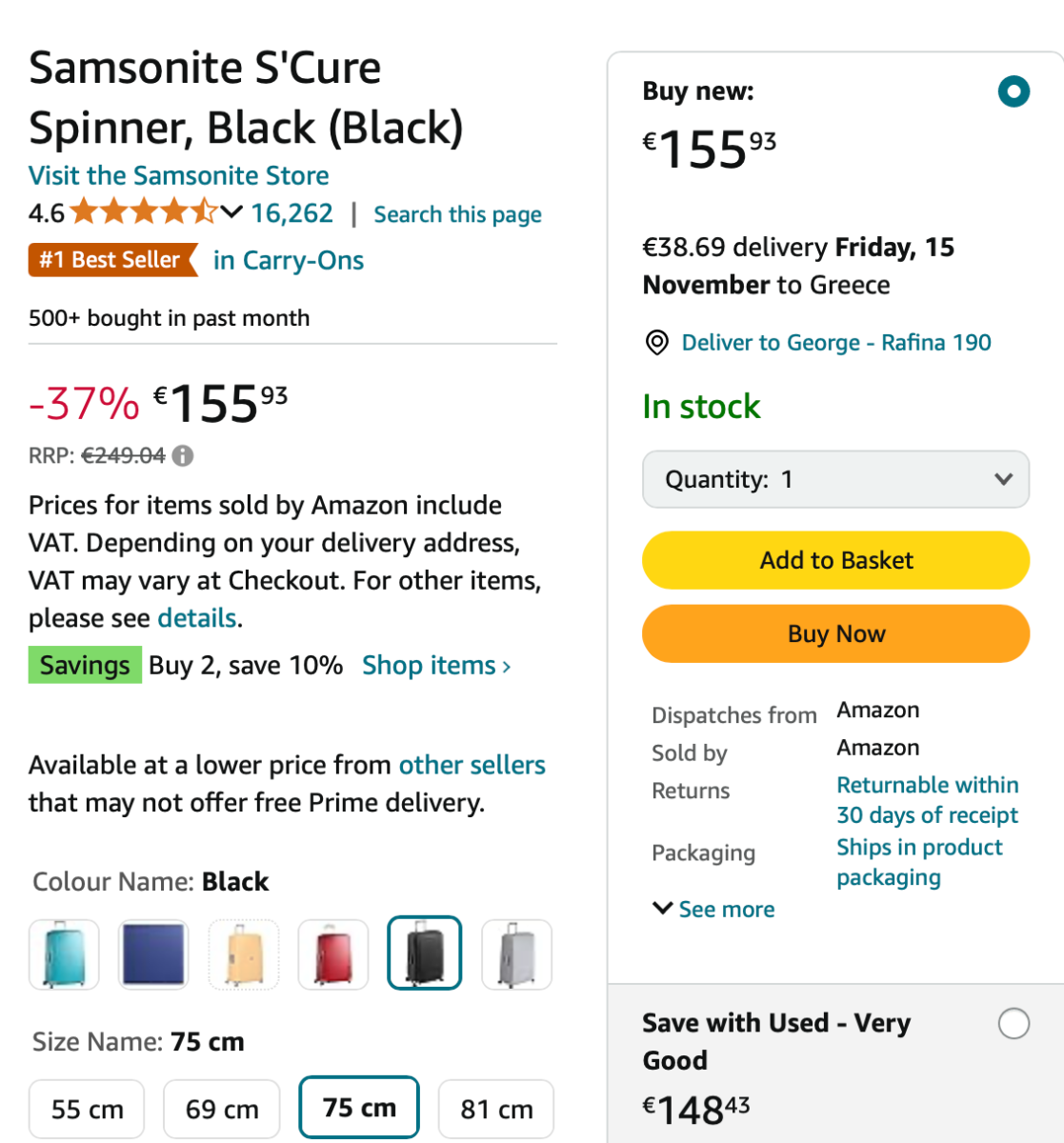The width and height of the screenshot is (1064, 1143).
Task: Choose the navy blue suitcase colour
Action: [153, 953]
